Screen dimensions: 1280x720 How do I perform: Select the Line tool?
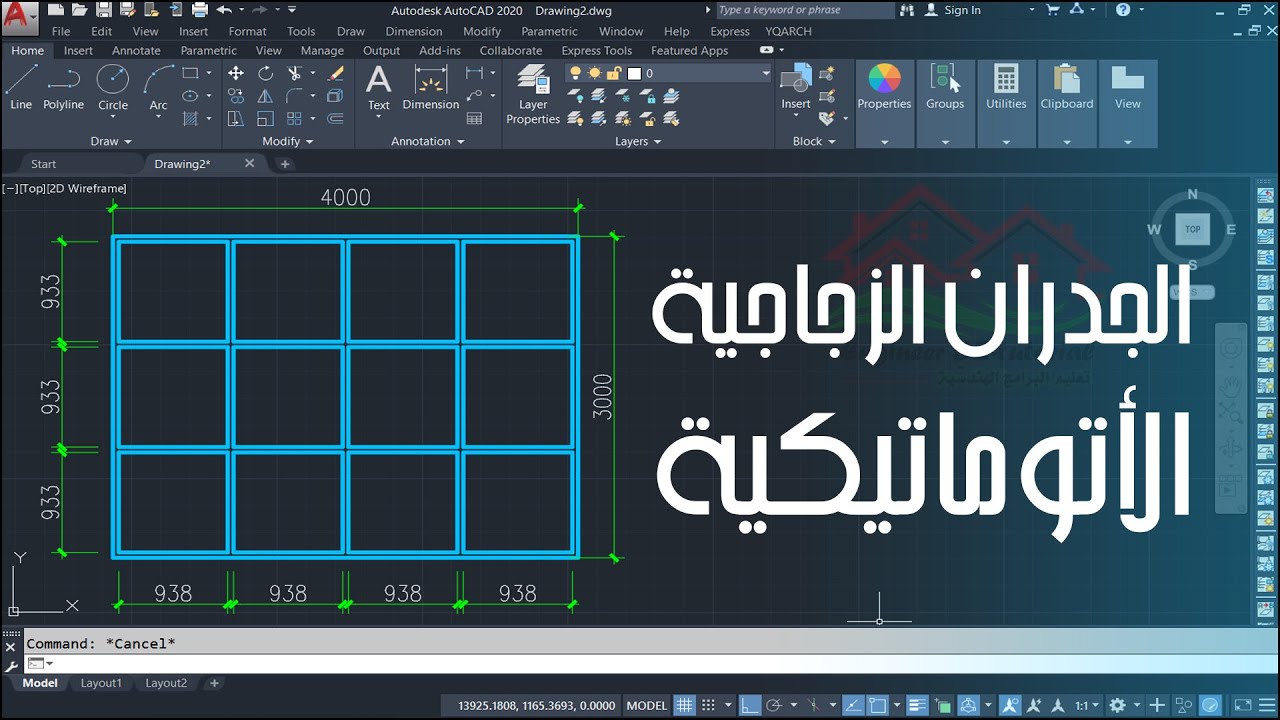(21, 87)
